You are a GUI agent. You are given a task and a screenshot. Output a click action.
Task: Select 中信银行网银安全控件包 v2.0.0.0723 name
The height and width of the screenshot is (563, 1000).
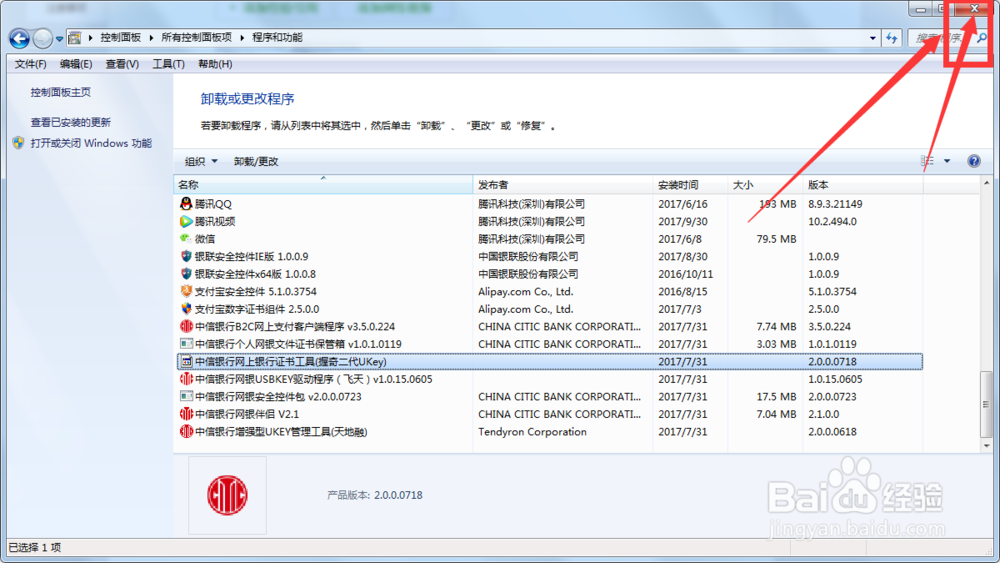tap(278, 397)
